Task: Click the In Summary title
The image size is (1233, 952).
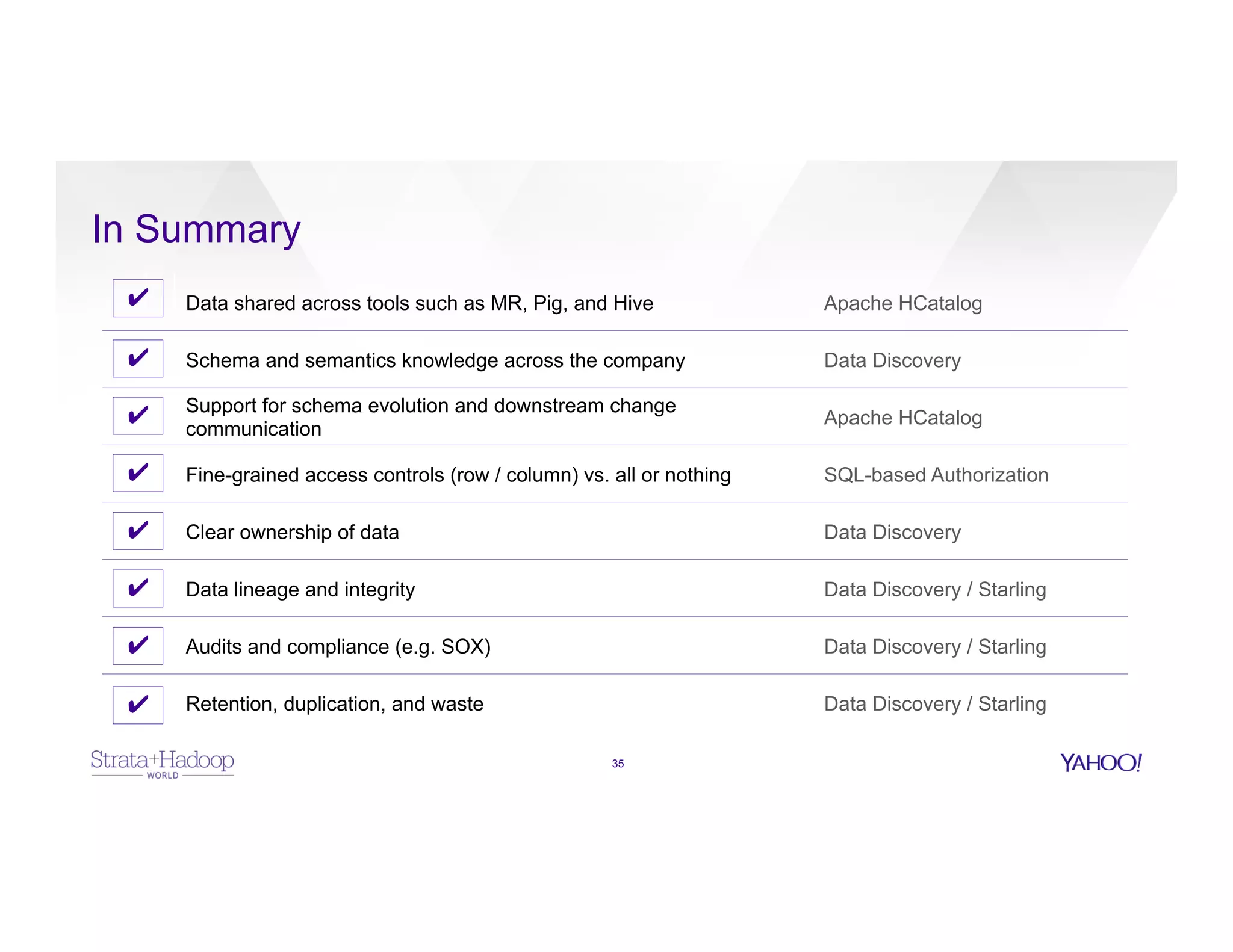Action: coord(196,229)
